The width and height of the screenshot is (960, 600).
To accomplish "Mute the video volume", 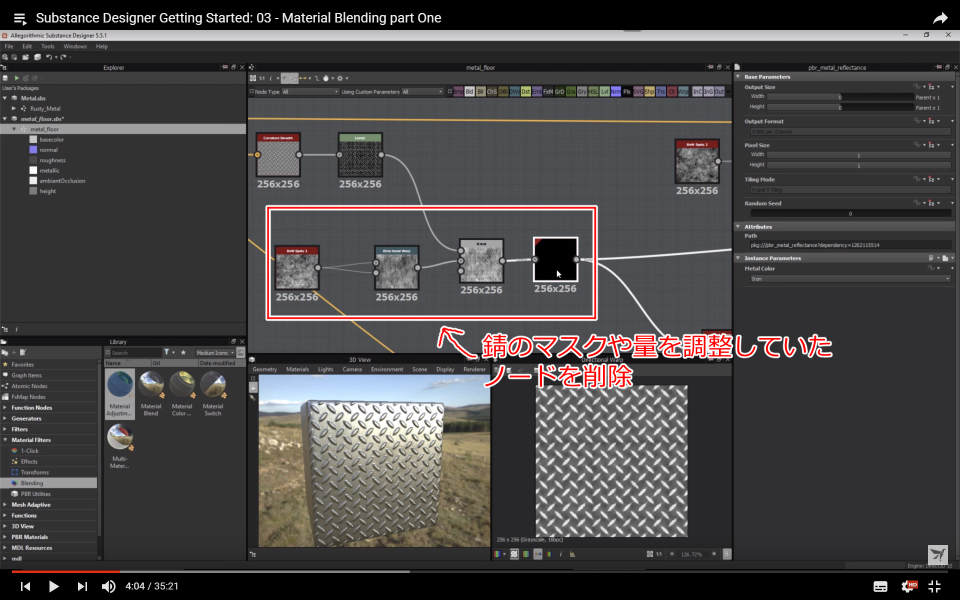I will [x=108, y=587].
